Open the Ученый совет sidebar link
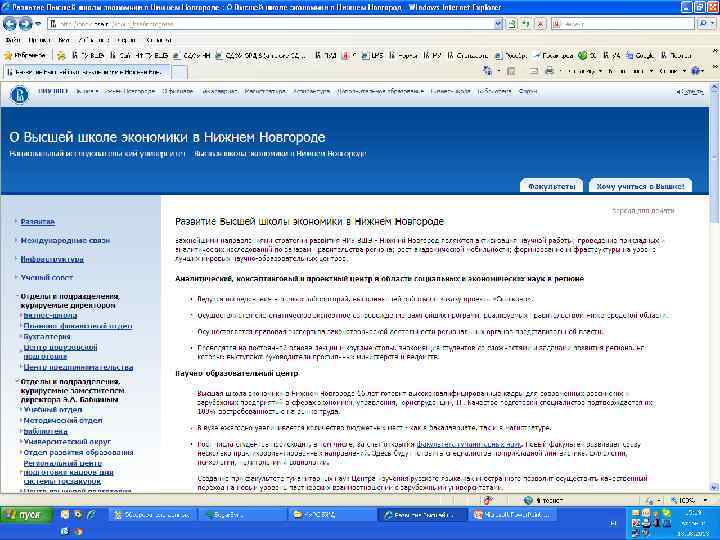The width and height of the screenshot is (720, 540). pyautogui.click(x=46, y=278)
